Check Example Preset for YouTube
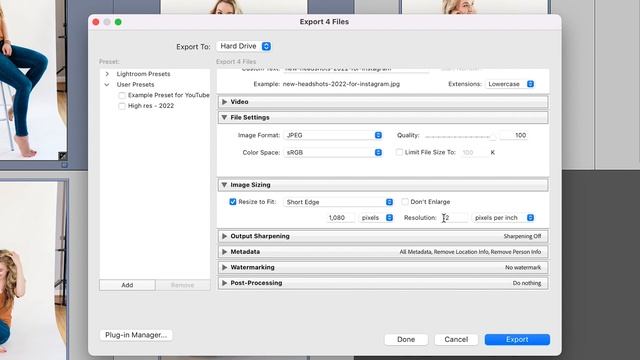This screenshot has width=640, height=360. (x=122, y=95)
